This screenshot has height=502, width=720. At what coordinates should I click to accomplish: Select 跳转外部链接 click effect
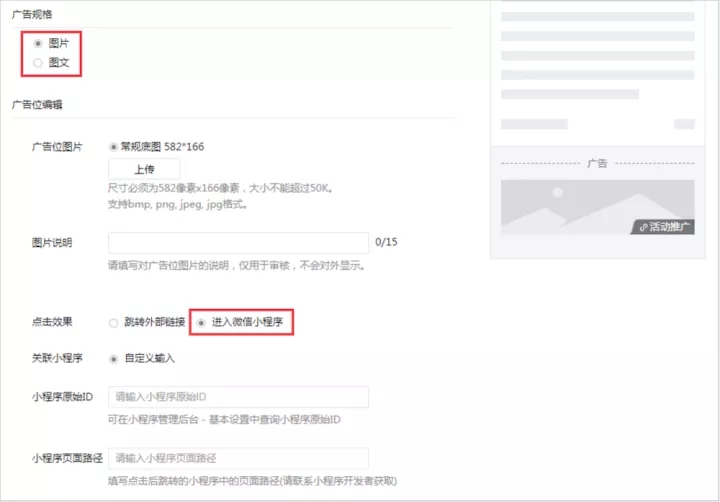113,323
